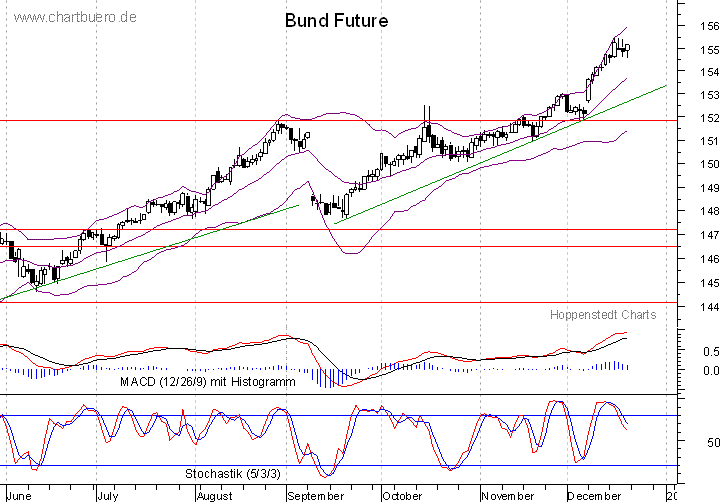Image resolution: width=723 pixels, height=502 pixels.
Task: Click the 50 Stochastik axis value
Action: click(x=713, y=443)
